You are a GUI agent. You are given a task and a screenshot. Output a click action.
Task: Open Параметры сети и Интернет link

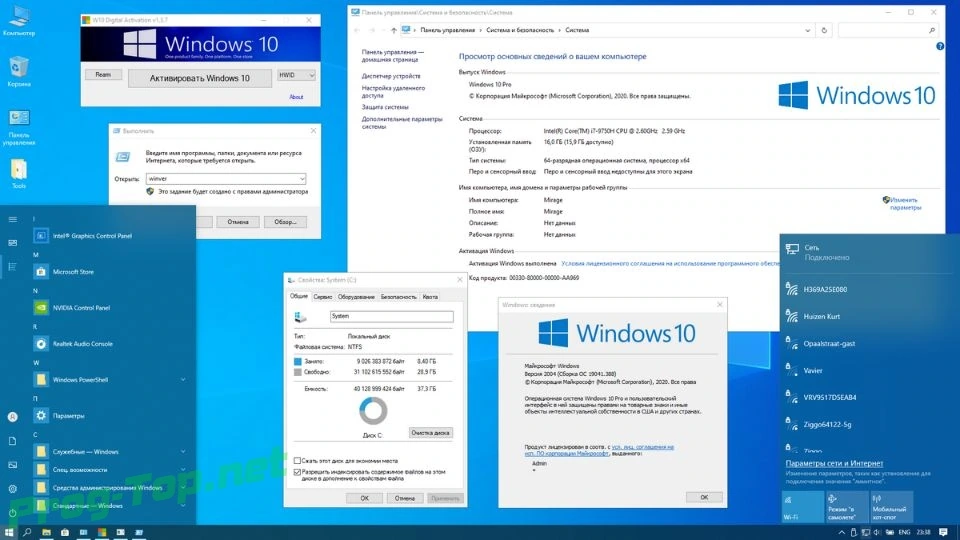(x=834, y=463)
